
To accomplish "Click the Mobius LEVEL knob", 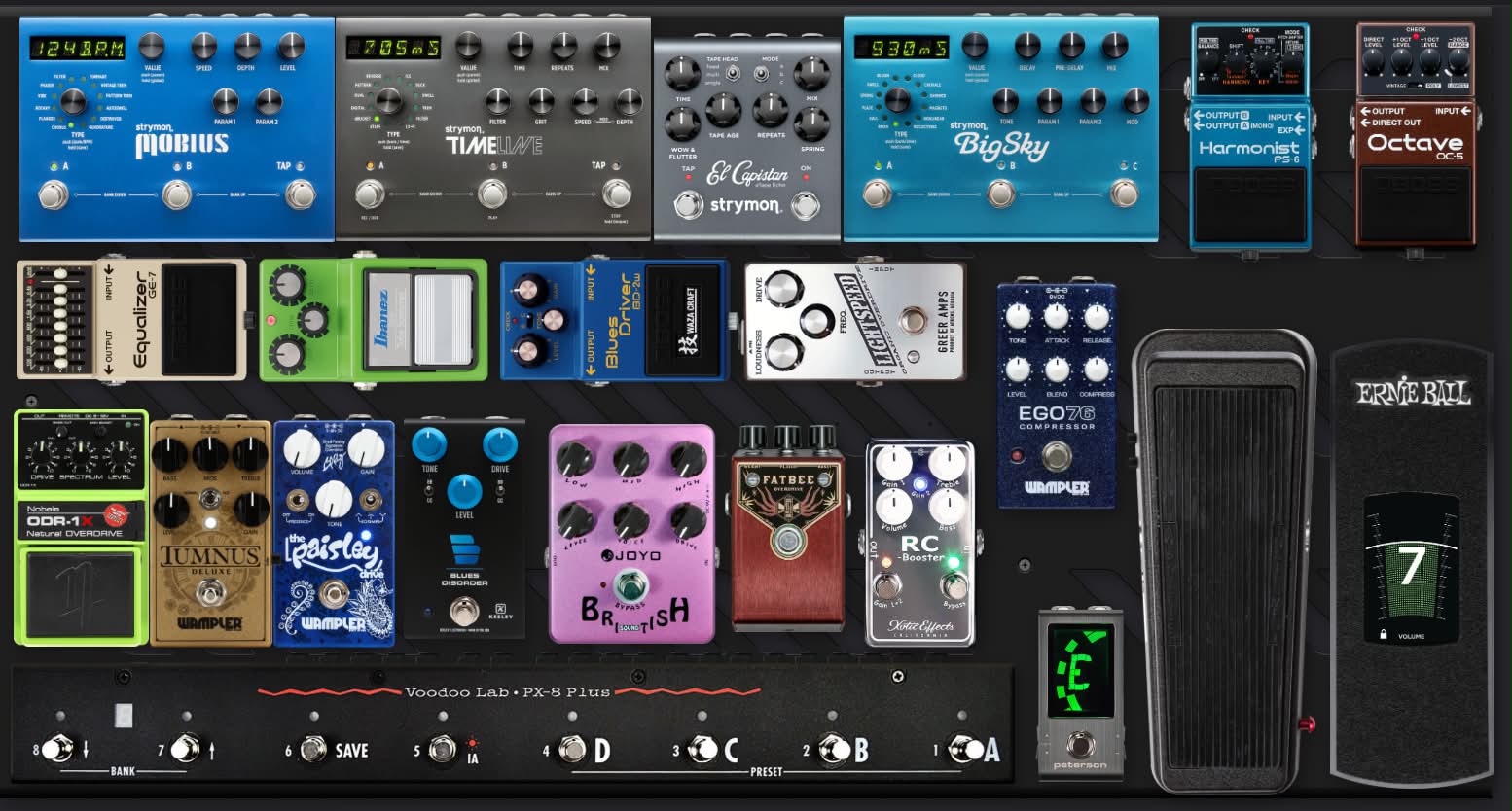I will 289,46.
